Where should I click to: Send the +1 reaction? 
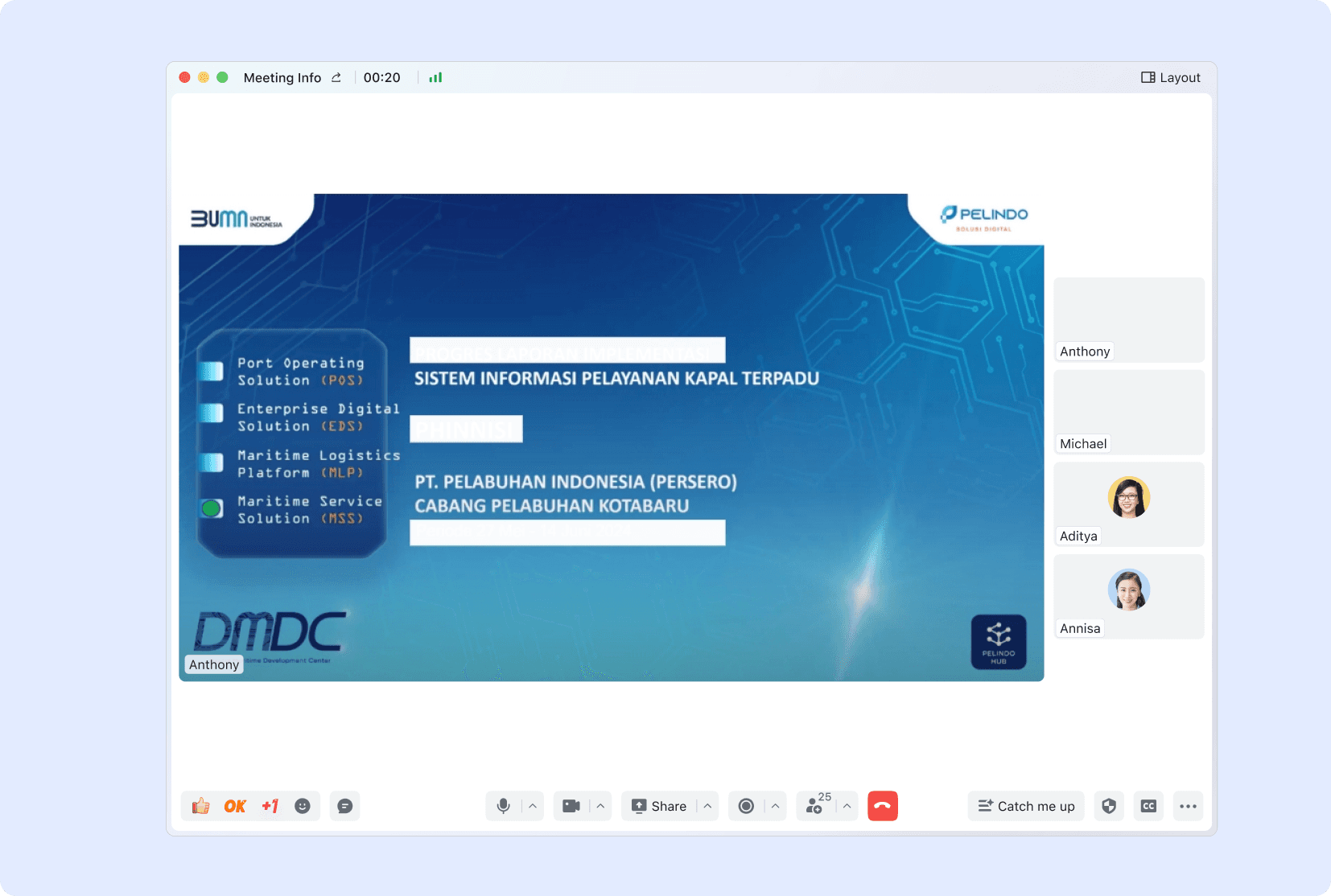pos(270,806)
